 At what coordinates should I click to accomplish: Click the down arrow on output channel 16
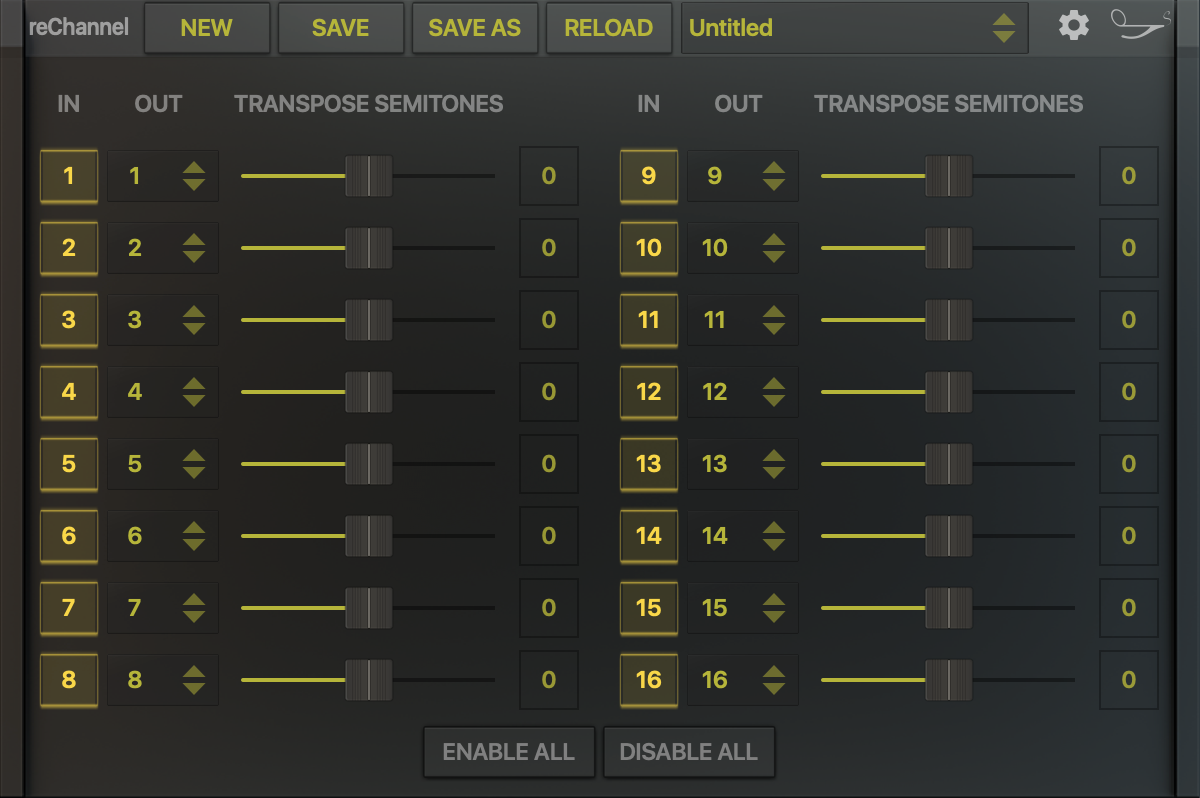click(774, 689)
